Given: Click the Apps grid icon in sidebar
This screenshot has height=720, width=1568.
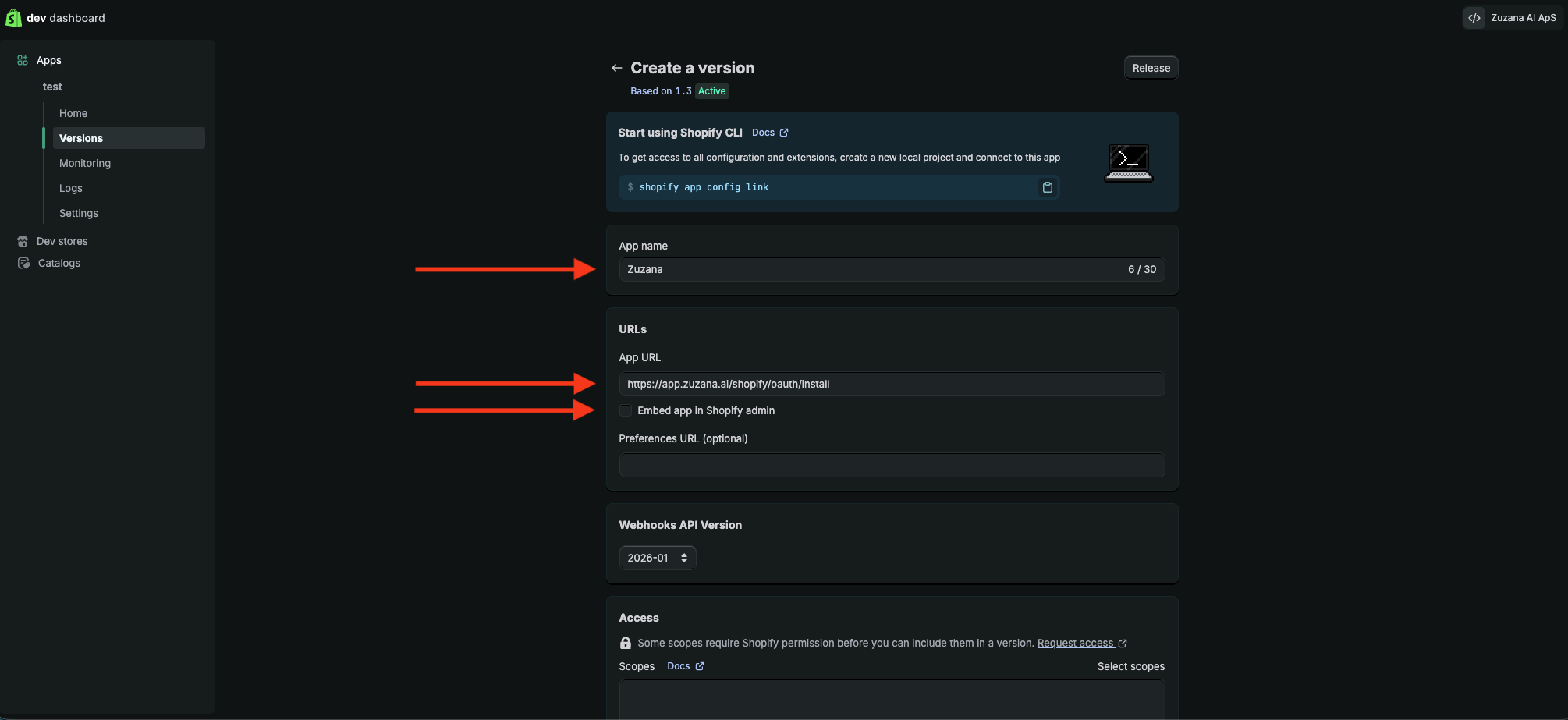Looking at the screenshot, I should pyautogui.click(x=23, y=60).
